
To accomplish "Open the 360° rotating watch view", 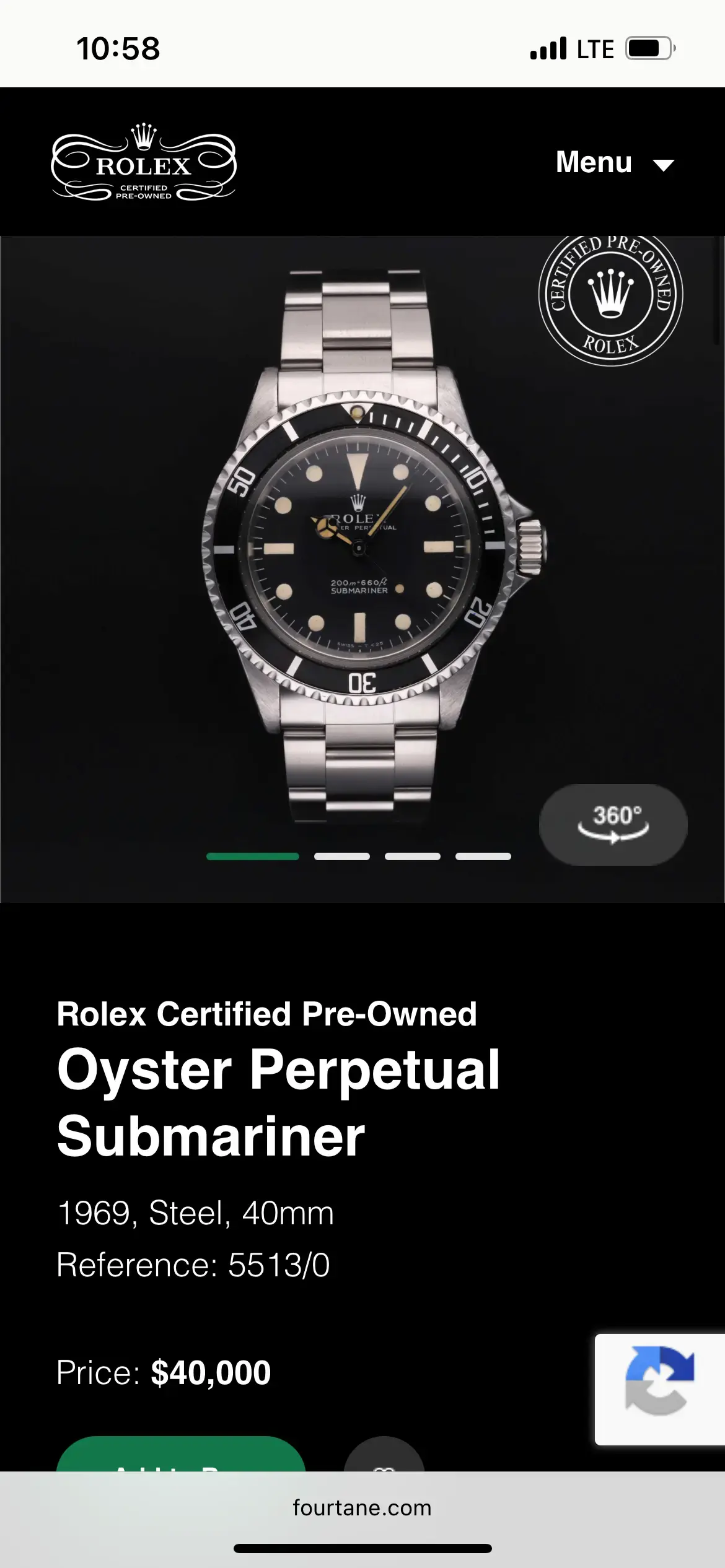I will coord(613,824).
